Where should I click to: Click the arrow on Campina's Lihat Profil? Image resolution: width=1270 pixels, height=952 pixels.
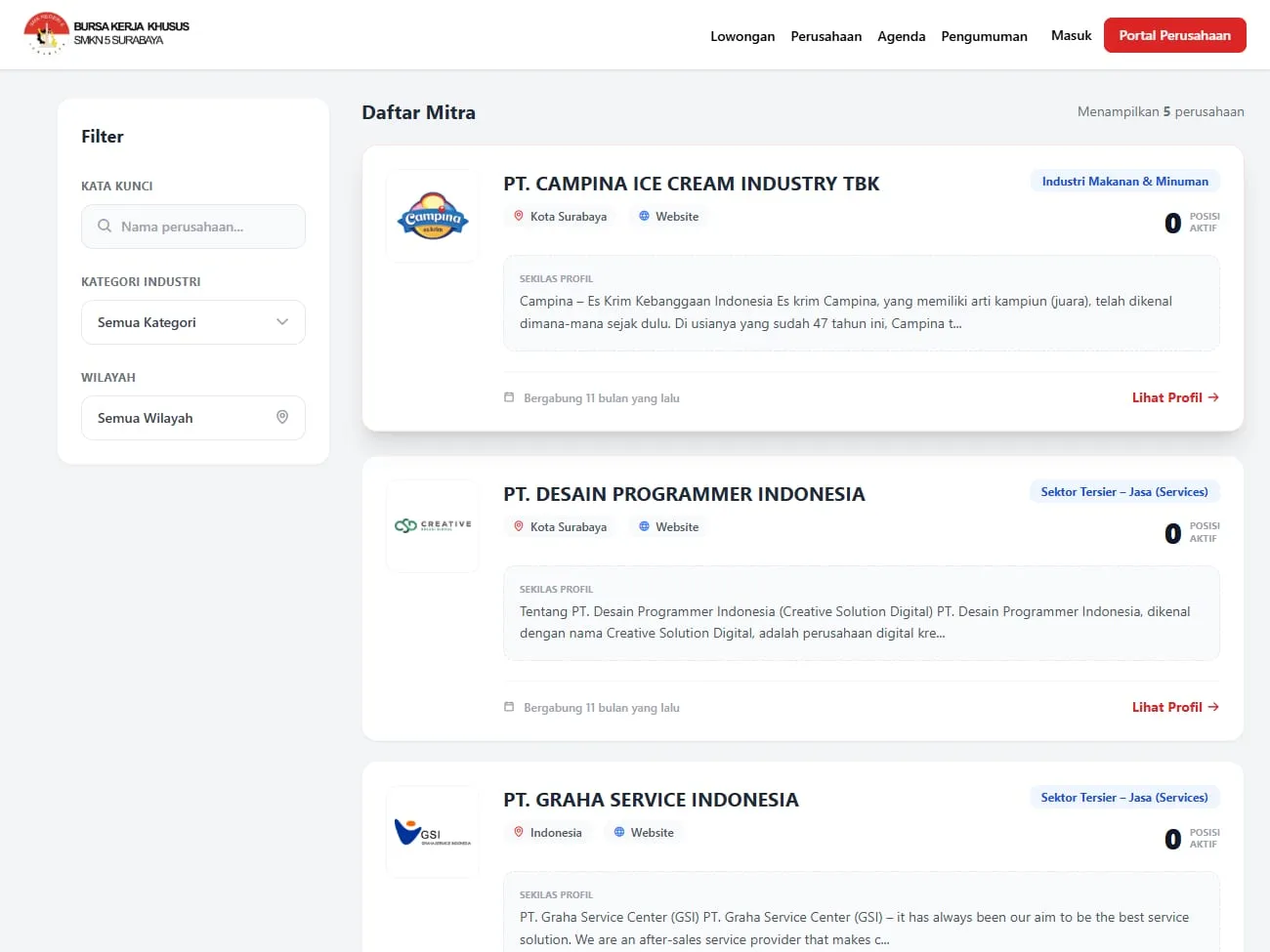click(1213, 397)
